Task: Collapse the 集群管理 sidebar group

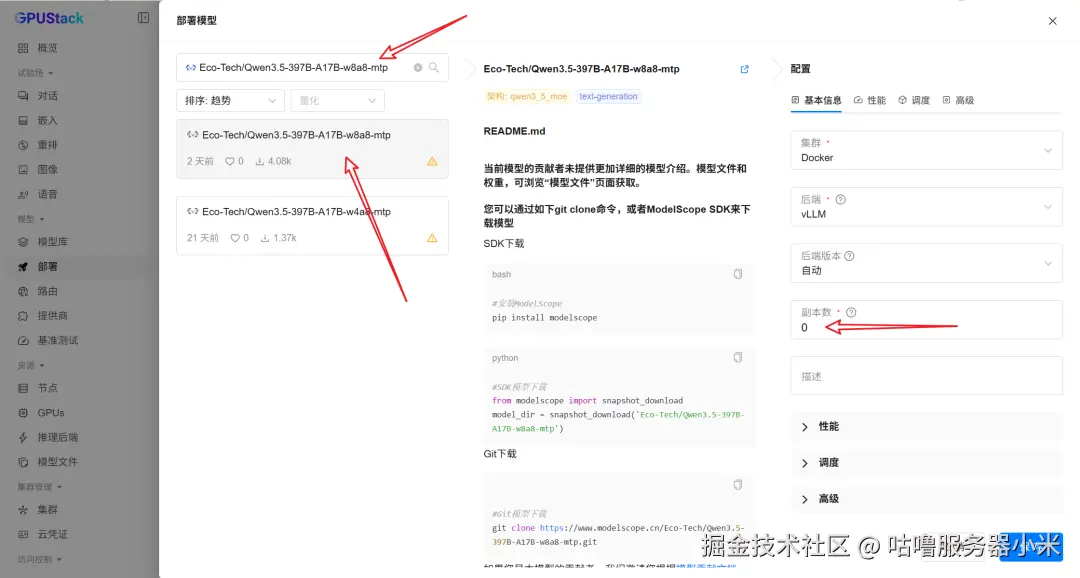Action: [39, 487]
